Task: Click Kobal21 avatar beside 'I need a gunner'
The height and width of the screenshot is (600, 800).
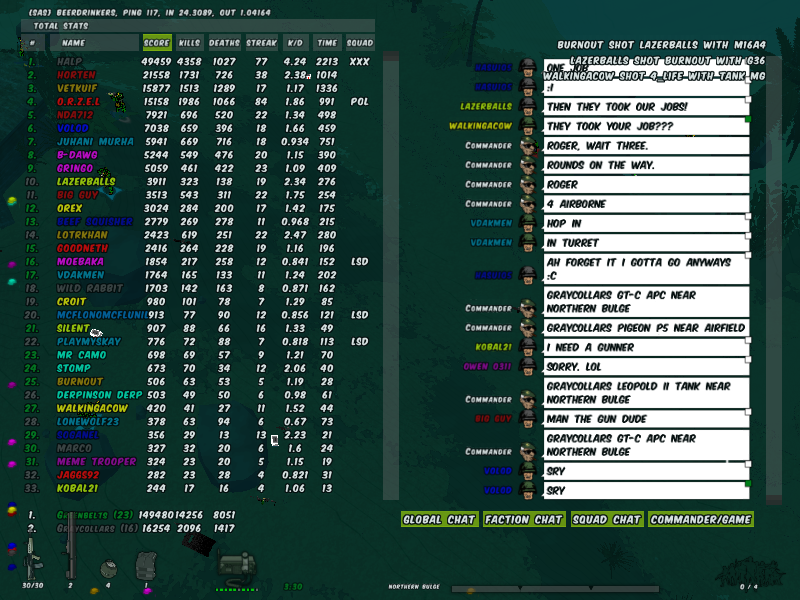Action: [528, 347]
